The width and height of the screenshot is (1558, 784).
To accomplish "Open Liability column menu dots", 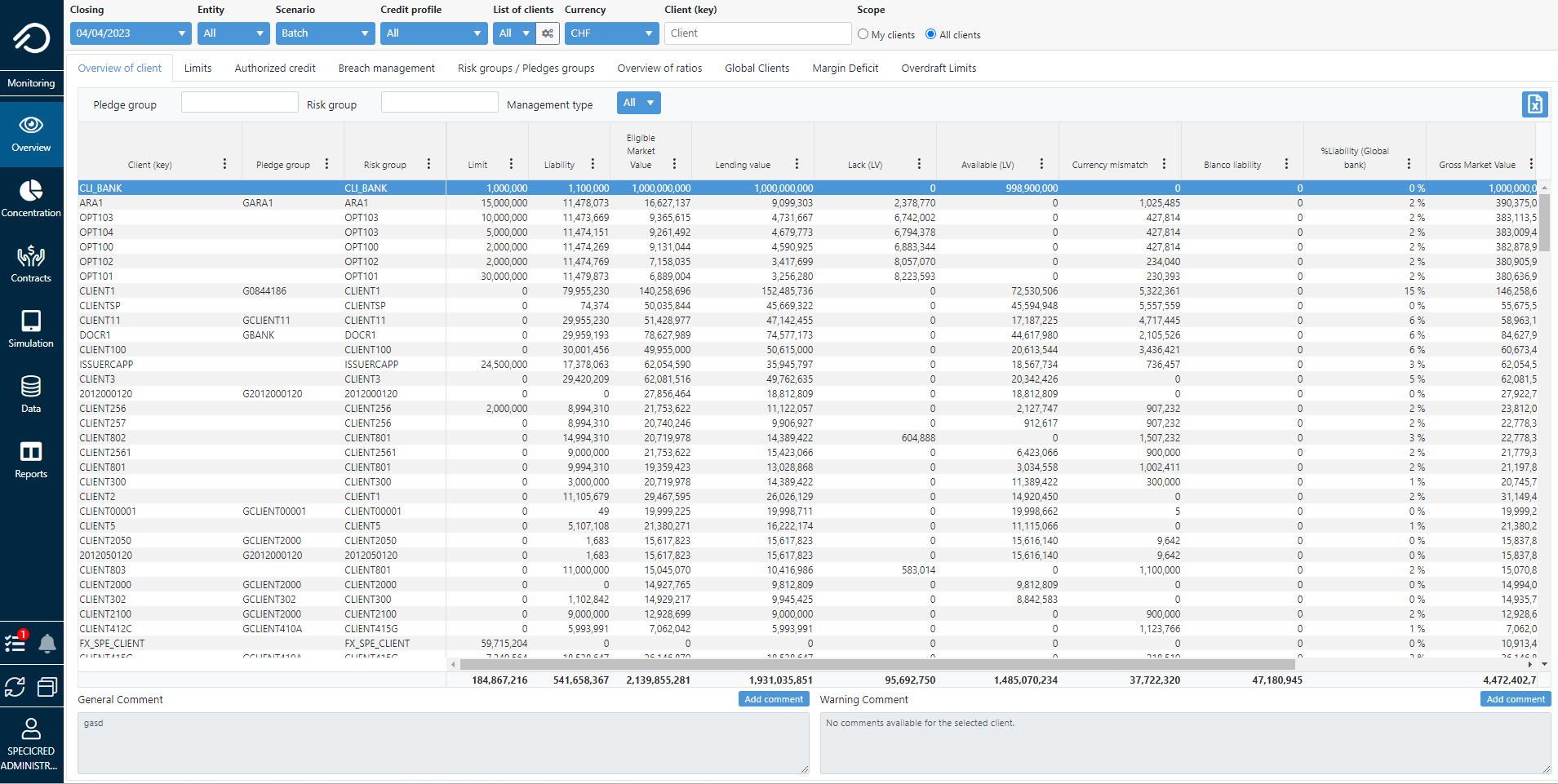I will 593,164.
